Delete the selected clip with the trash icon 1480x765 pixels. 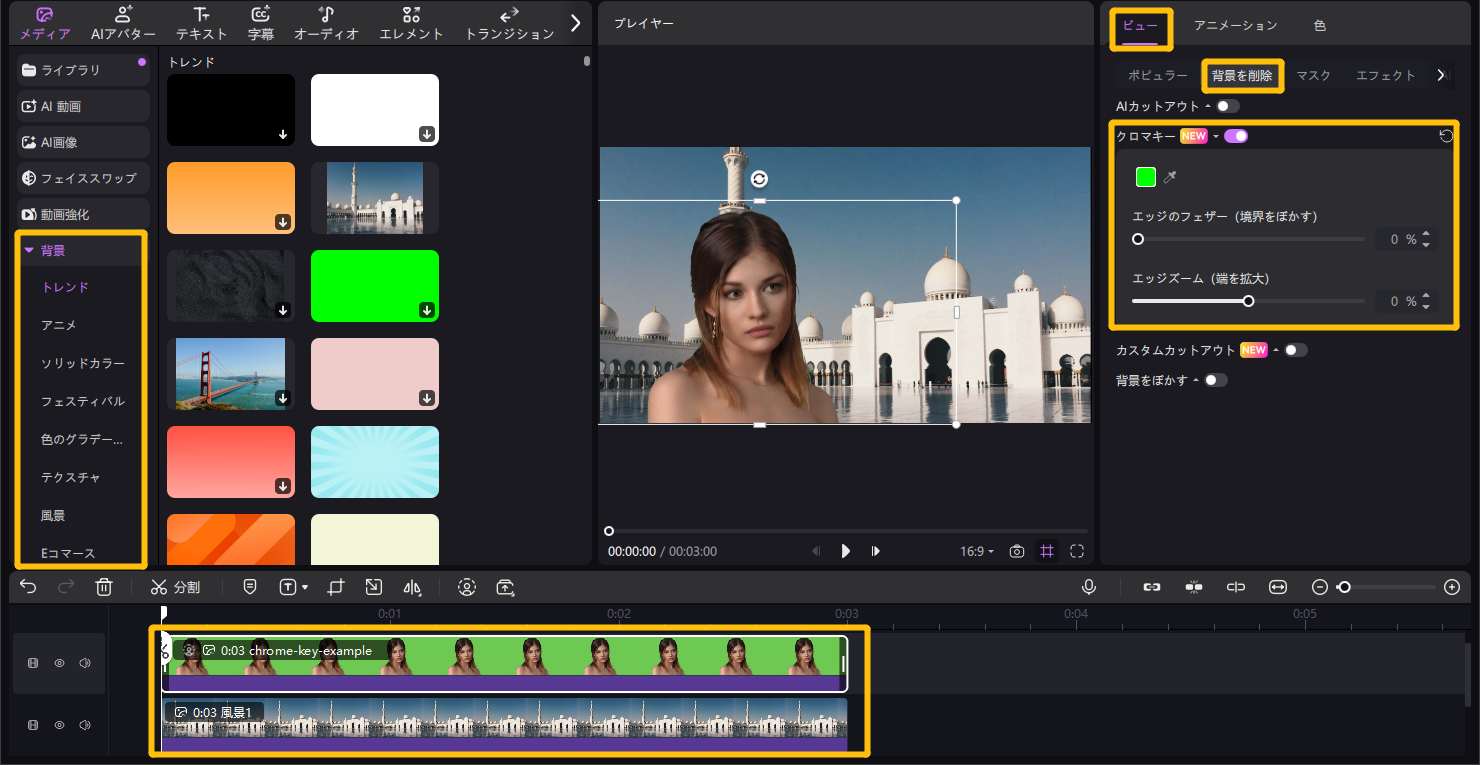pyautogui.click(x=104, y=587)
